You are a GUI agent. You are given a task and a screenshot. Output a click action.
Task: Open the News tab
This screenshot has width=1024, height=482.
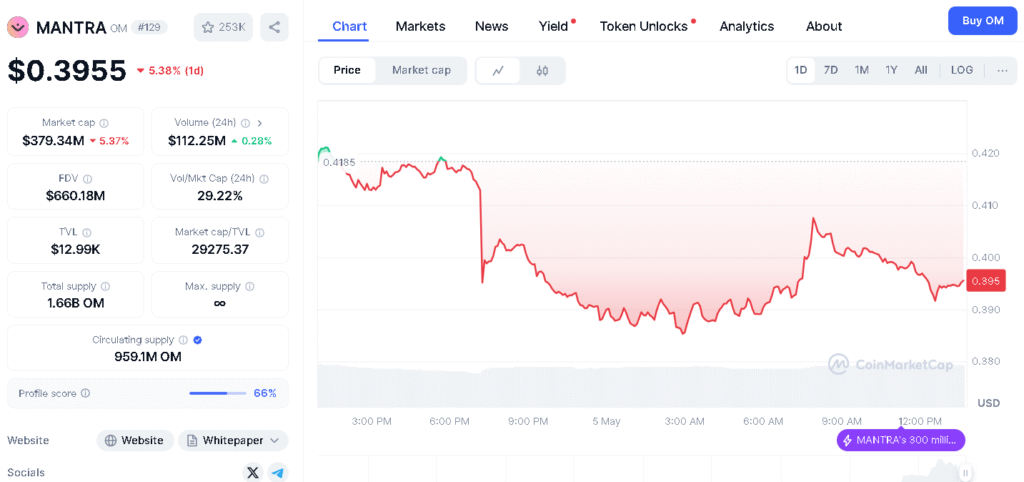click(x=492, y=26)
